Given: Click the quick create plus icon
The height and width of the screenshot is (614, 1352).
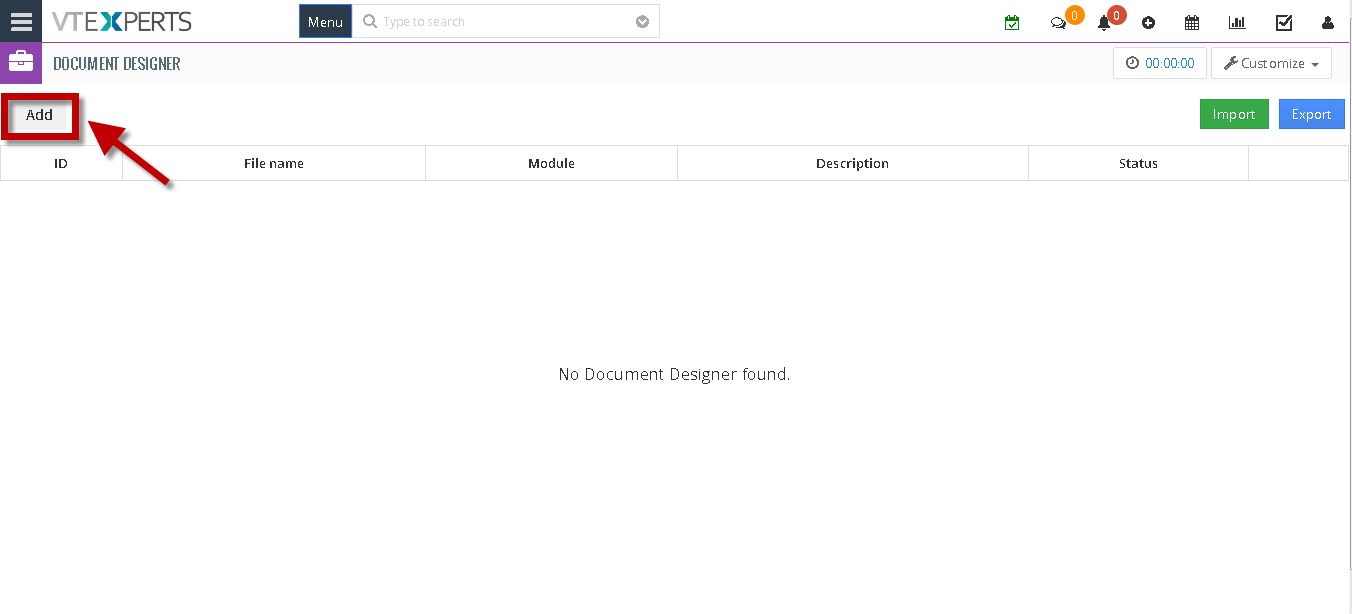Looking at the screenshot, I should [x=1148, y=23].
